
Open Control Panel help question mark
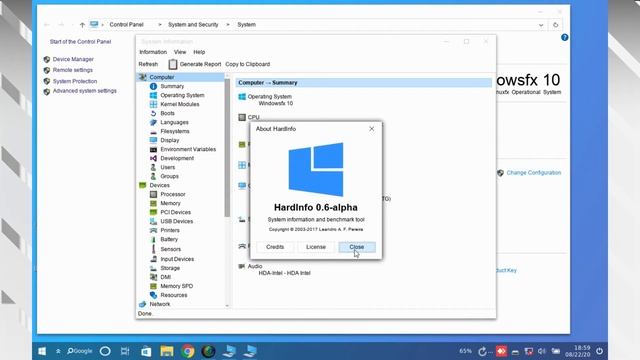pyautogui.click(x=564, y=38)
